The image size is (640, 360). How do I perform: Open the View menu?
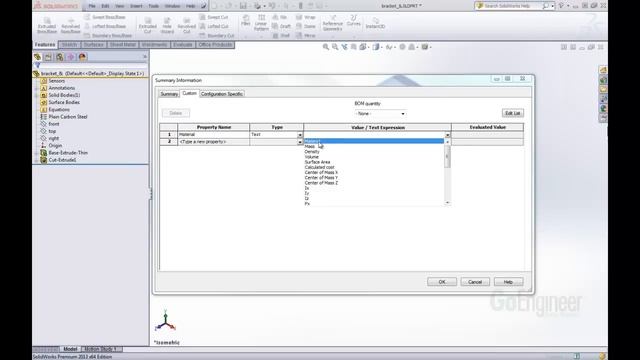pyautogui.click(x=120, y=6)
